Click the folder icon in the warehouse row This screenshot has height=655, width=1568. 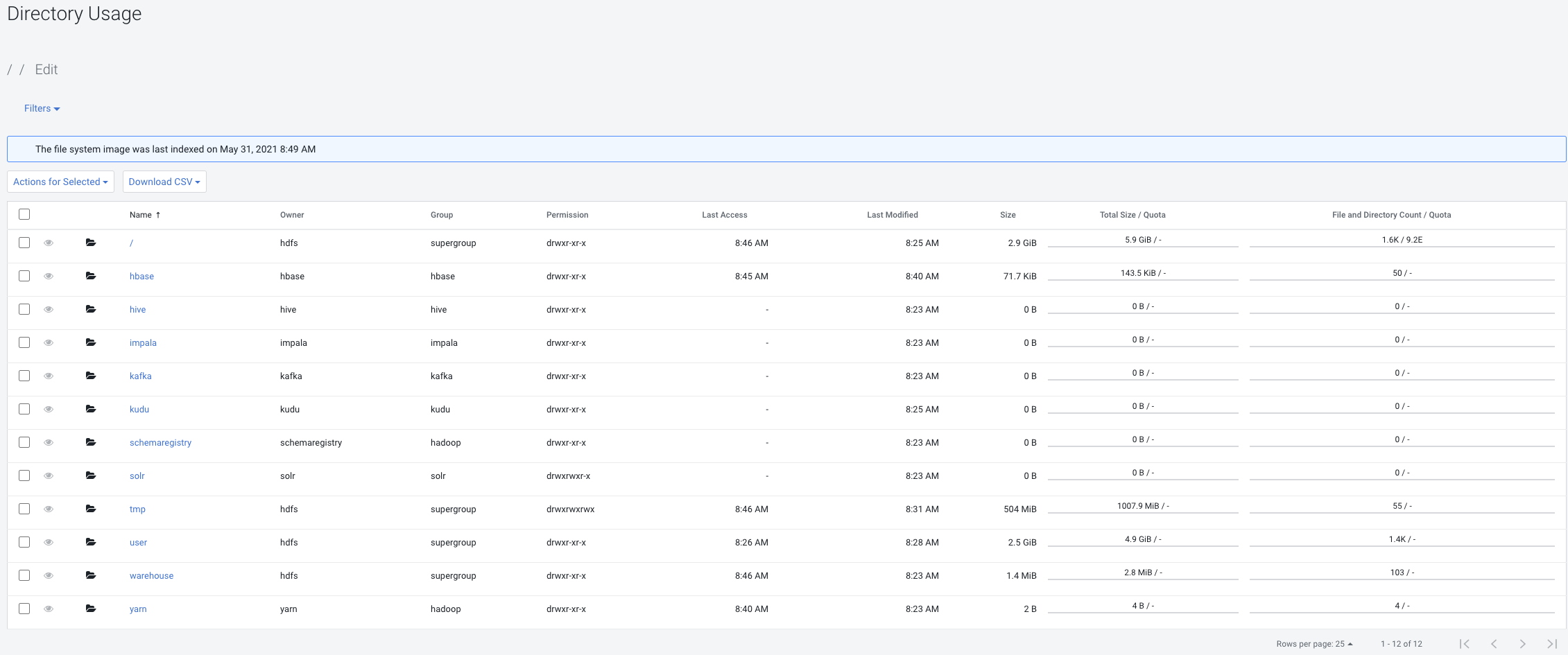(91, 575)
